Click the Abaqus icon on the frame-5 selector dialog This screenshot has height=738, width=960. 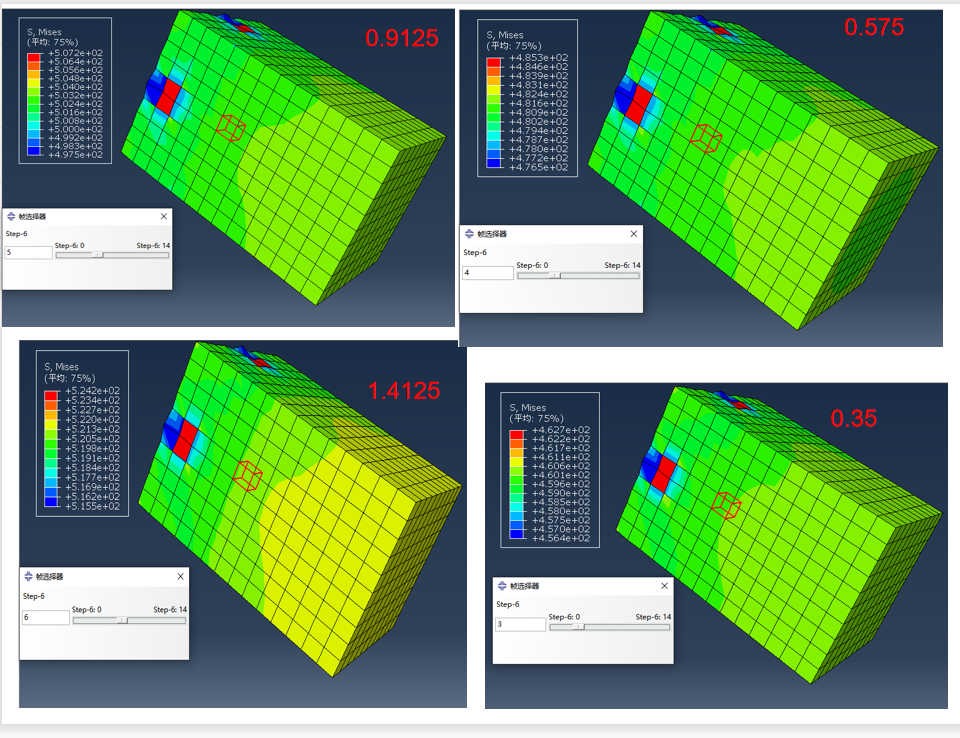9,216
